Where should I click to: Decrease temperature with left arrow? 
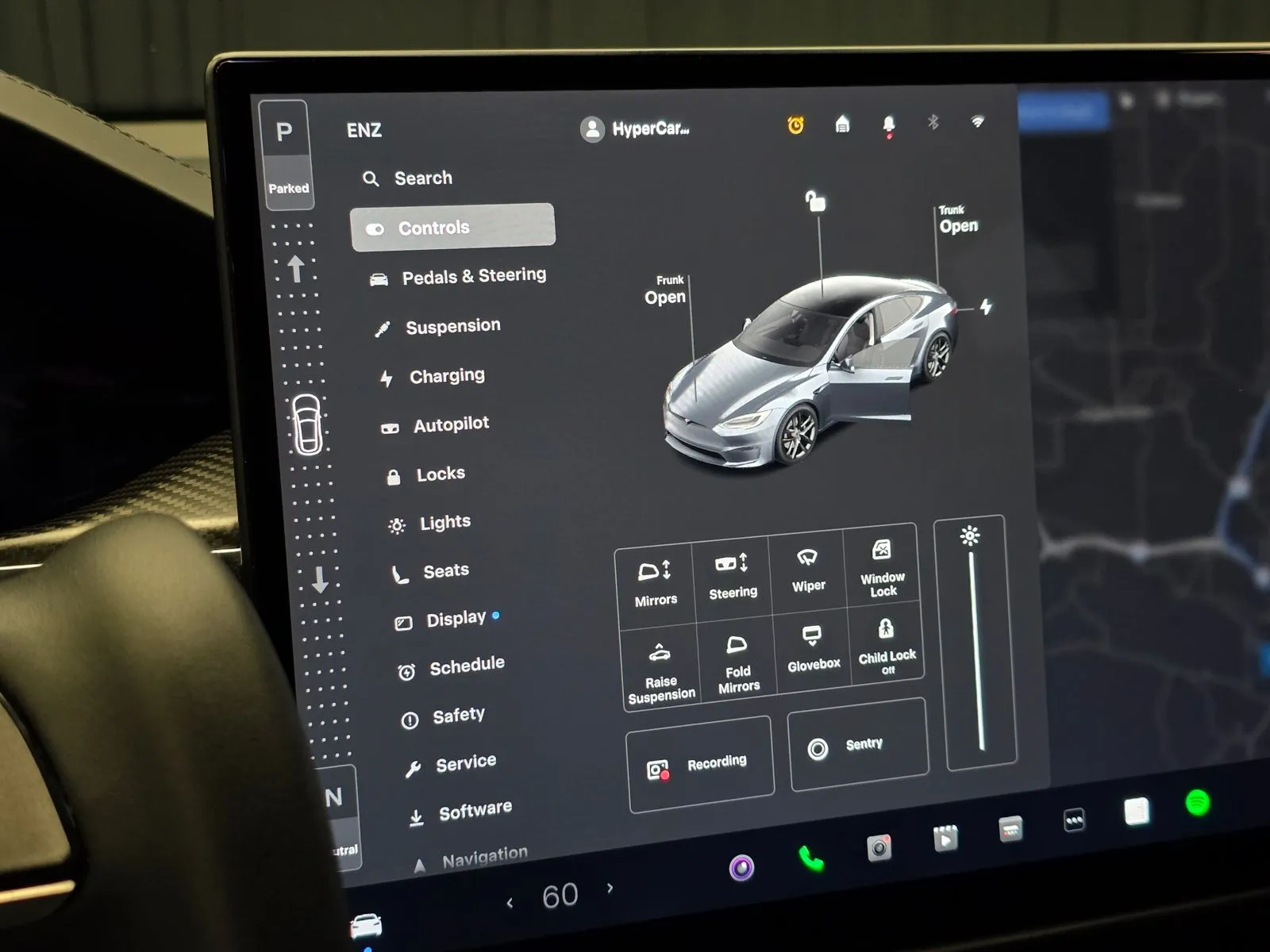tap(510, 903)
